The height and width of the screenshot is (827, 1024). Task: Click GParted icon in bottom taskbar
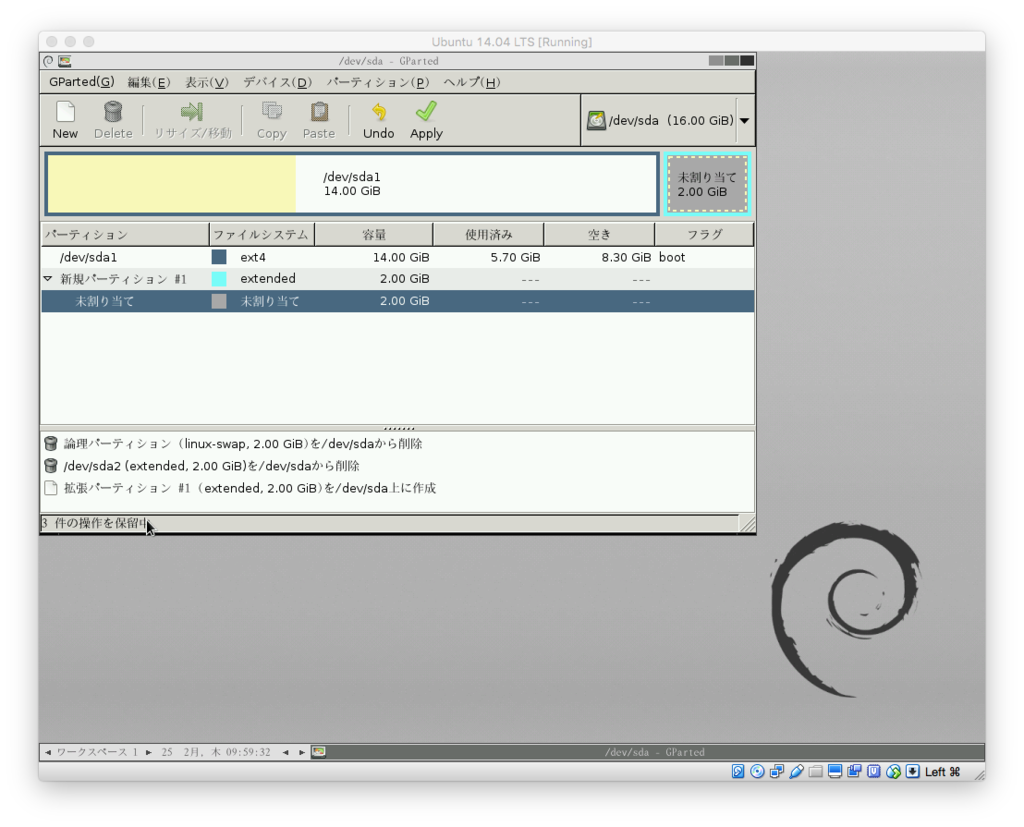319,752
